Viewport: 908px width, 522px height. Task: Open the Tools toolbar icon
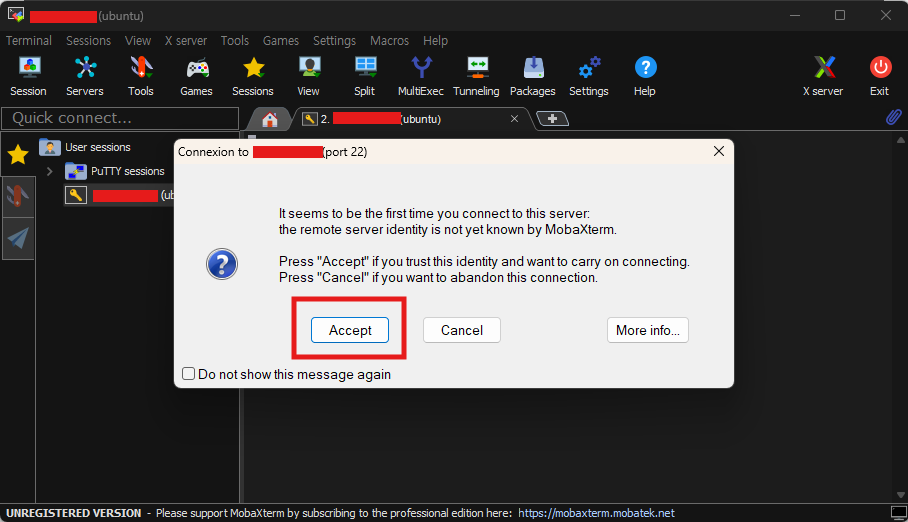point(141,76)
